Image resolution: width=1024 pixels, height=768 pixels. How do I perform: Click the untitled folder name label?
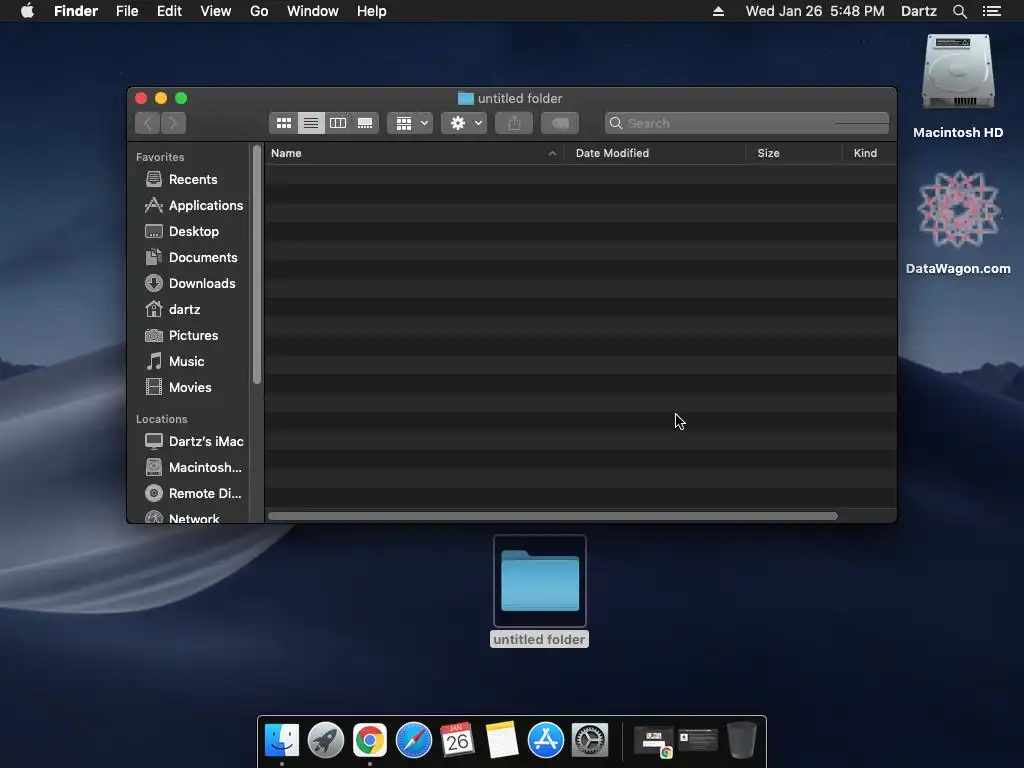pos(539,639)
